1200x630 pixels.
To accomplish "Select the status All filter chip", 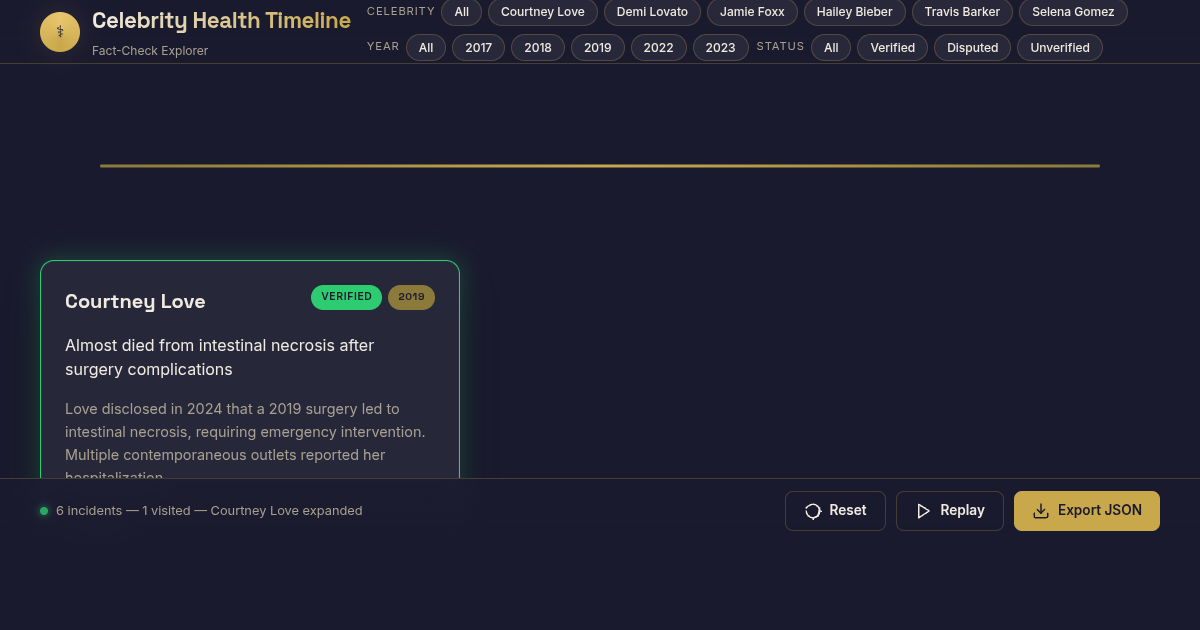I will click(x=831, y=47).
